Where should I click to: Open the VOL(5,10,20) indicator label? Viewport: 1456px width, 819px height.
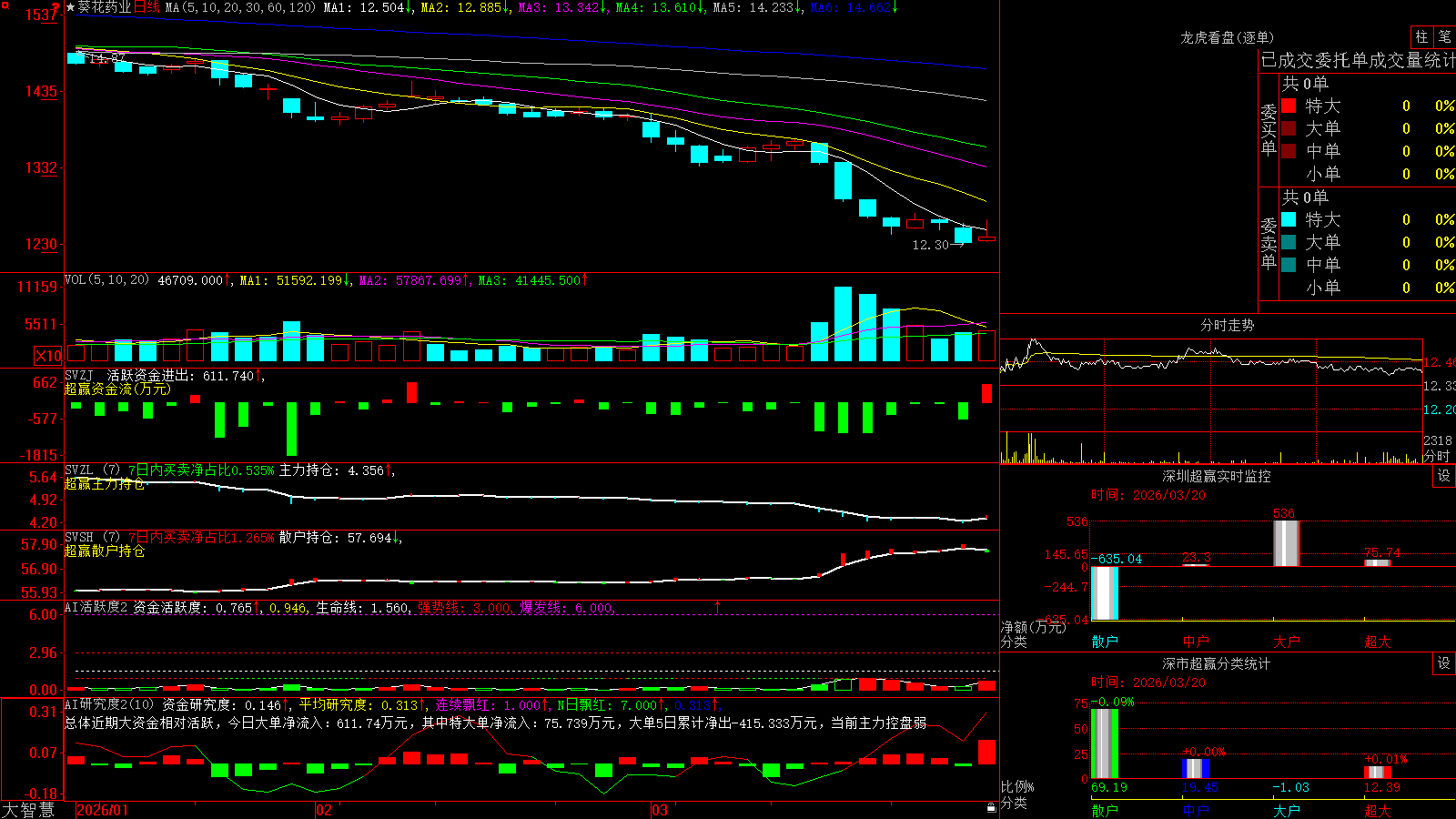106,280
